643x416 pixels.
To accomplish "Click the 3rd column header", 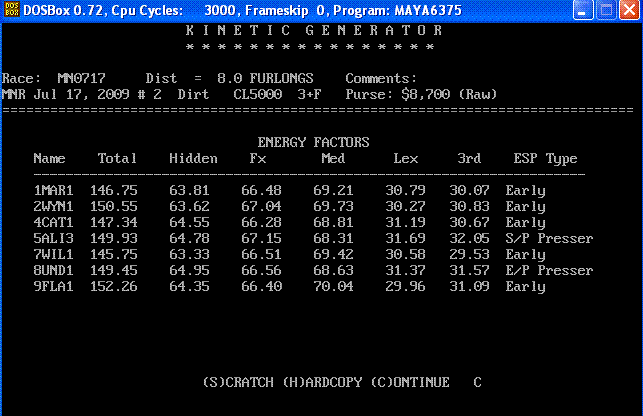I will [x=469, y=158].
